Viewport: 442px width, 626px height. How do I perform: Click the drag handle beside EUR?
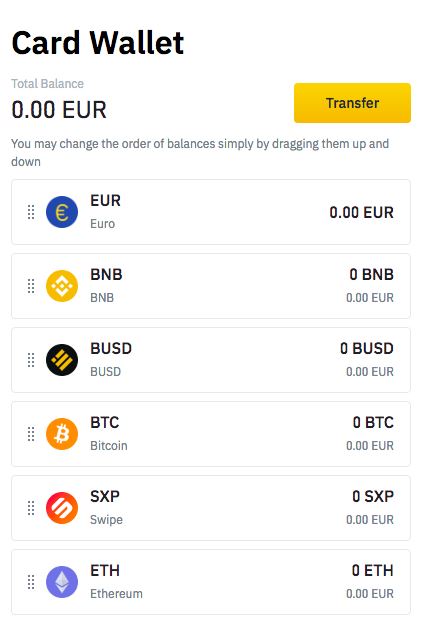(x=31, y=212)
